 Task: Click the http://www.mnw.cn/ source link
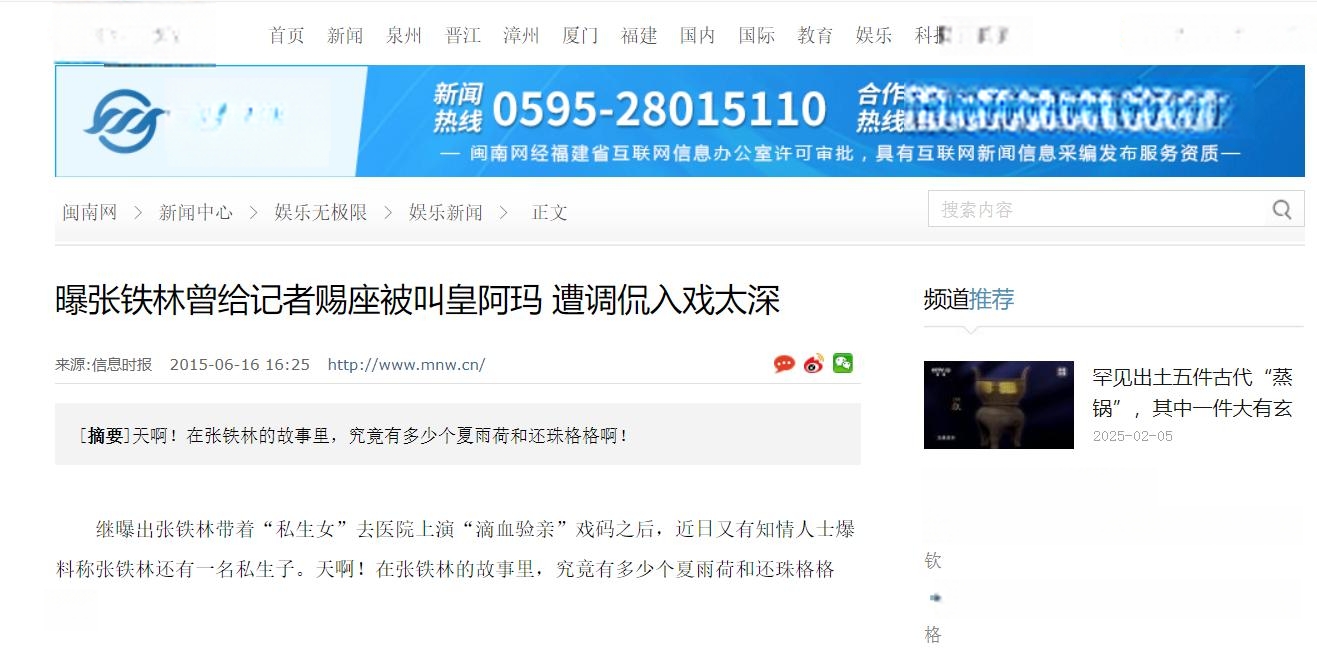(406, 364)
